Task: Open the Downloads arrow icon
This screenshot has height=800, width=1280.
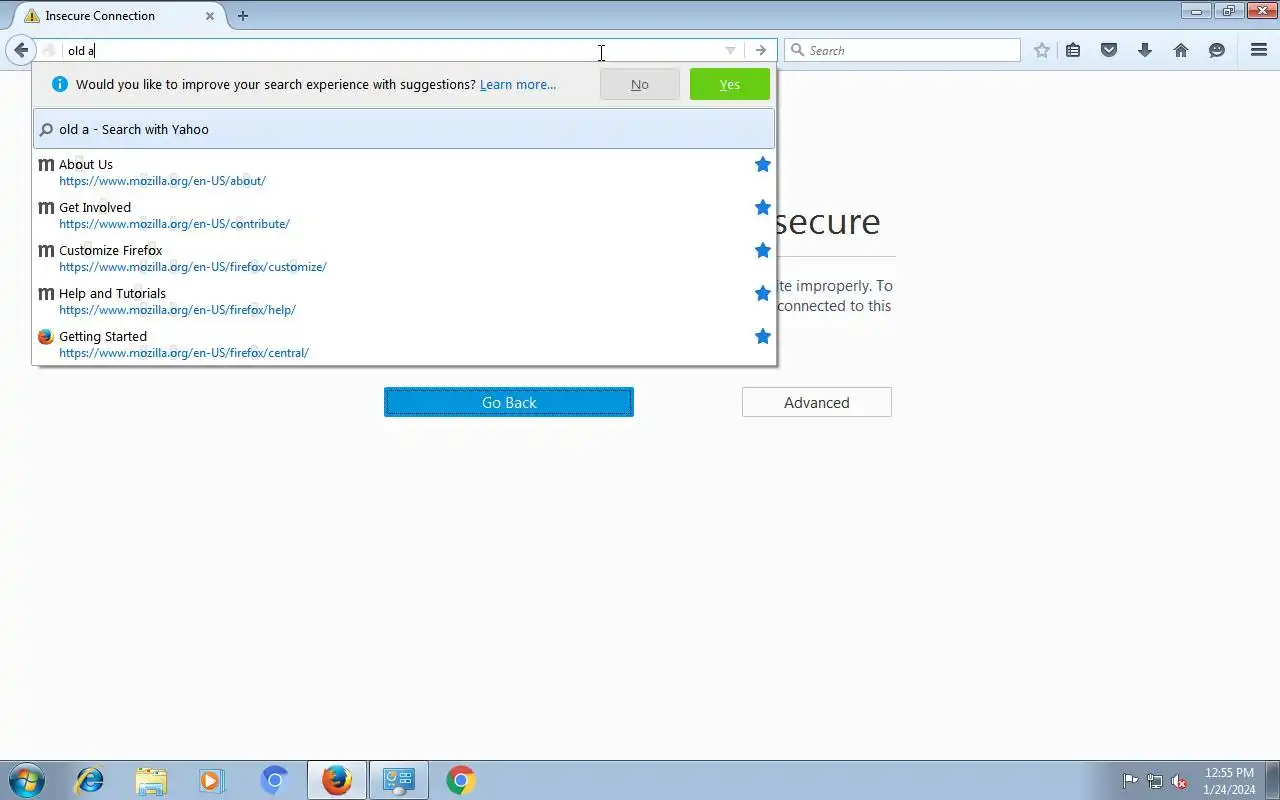Action: [1145, 50]
